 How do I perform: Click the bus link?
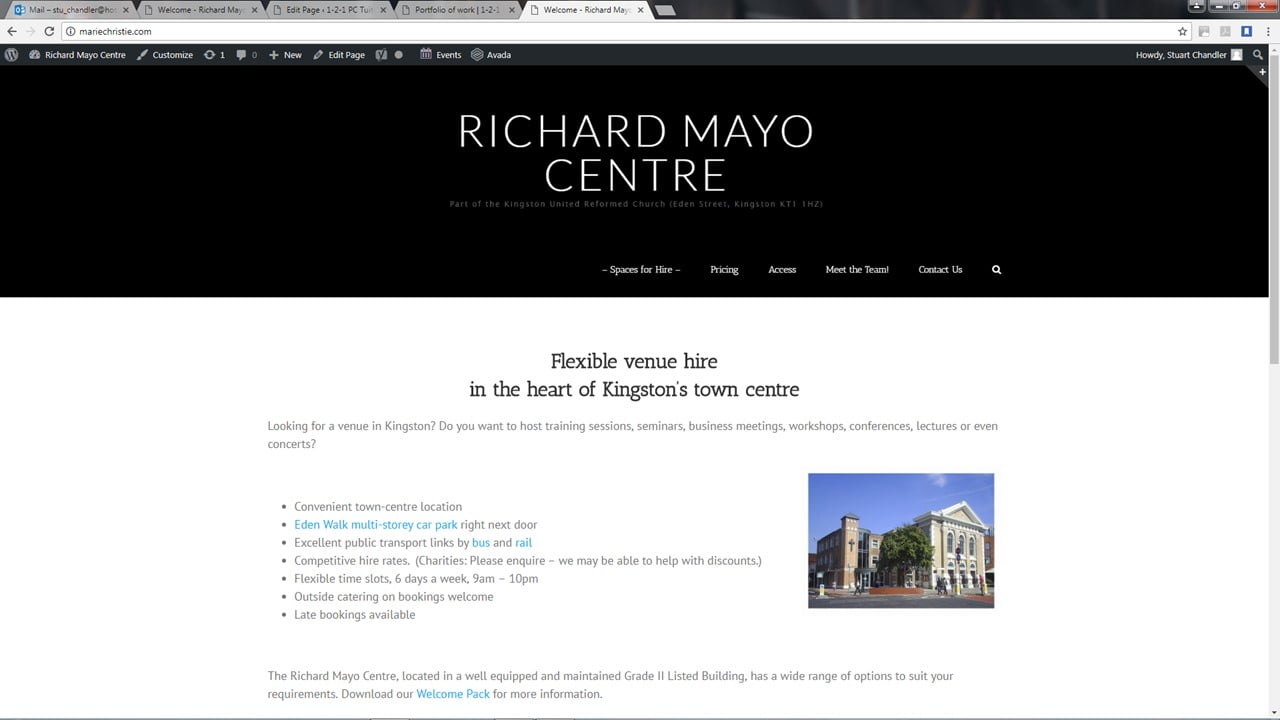(x=481, y=543)
